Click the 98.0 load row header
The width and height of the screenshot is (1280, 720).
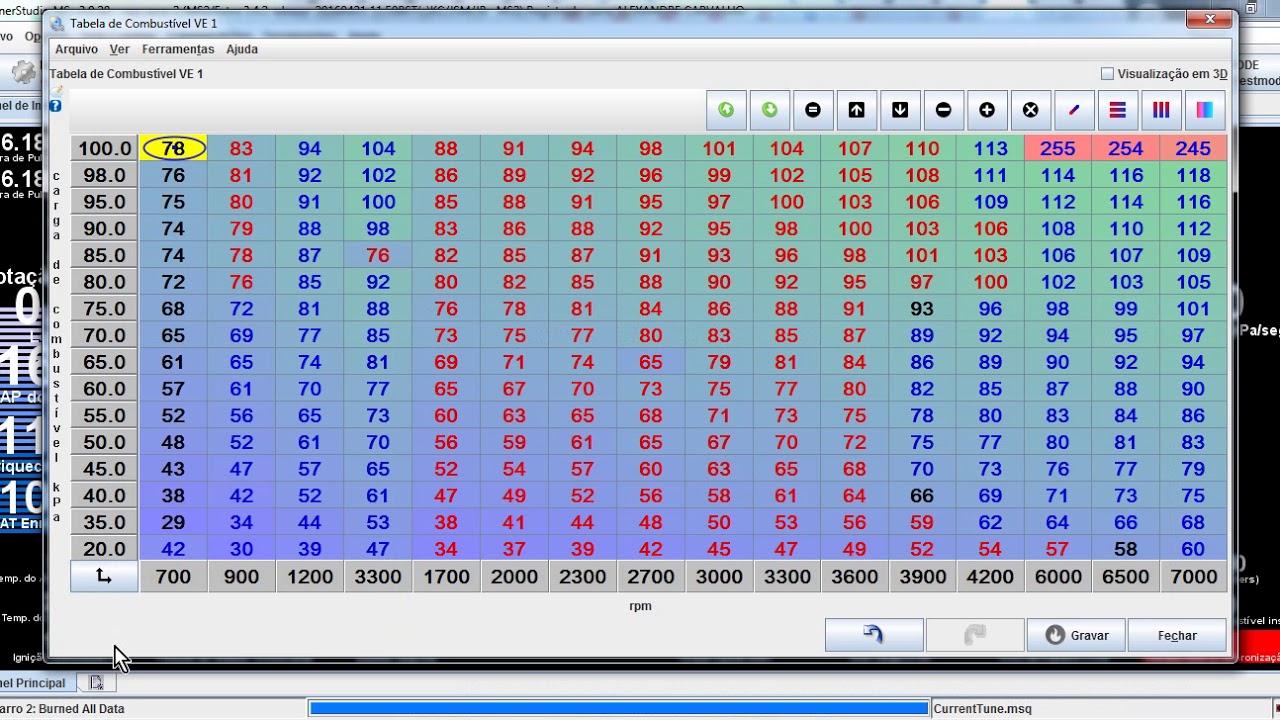click(104, 175)
